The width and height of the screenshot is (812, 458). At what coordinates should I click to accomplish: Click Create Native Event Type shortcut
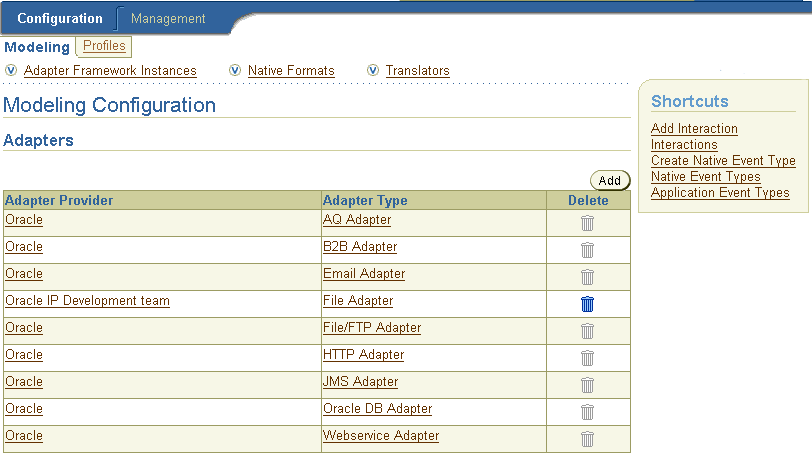click(723, 161)
